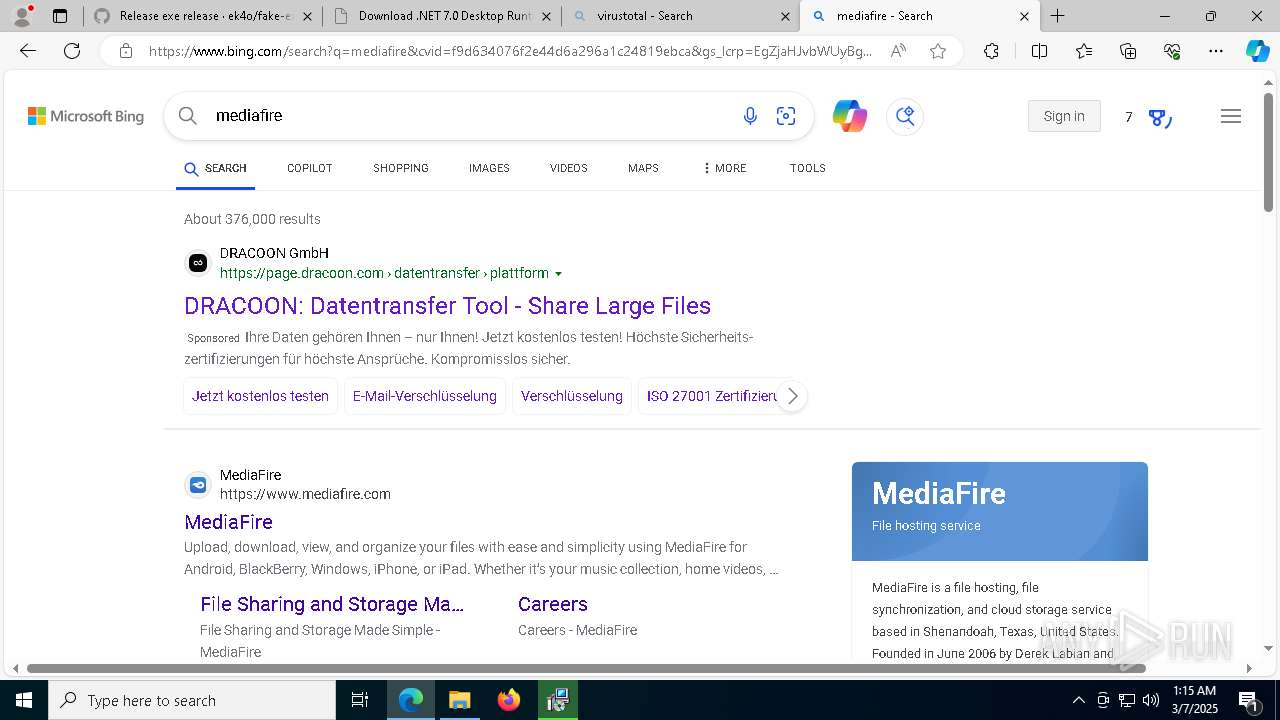Open Favorites list icon
The width and height of the screenshot is (1280, 720).
(1084, 51)
